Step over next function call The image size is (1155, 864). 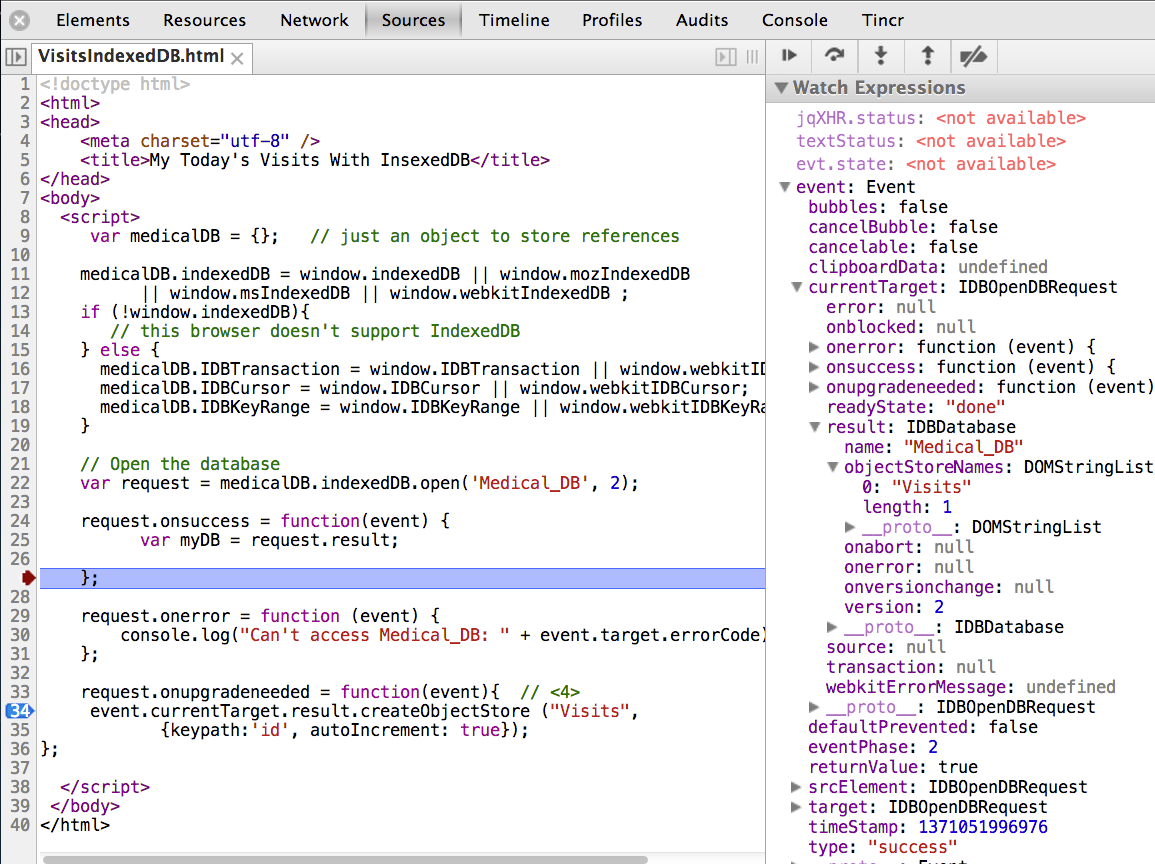point(833,56)
